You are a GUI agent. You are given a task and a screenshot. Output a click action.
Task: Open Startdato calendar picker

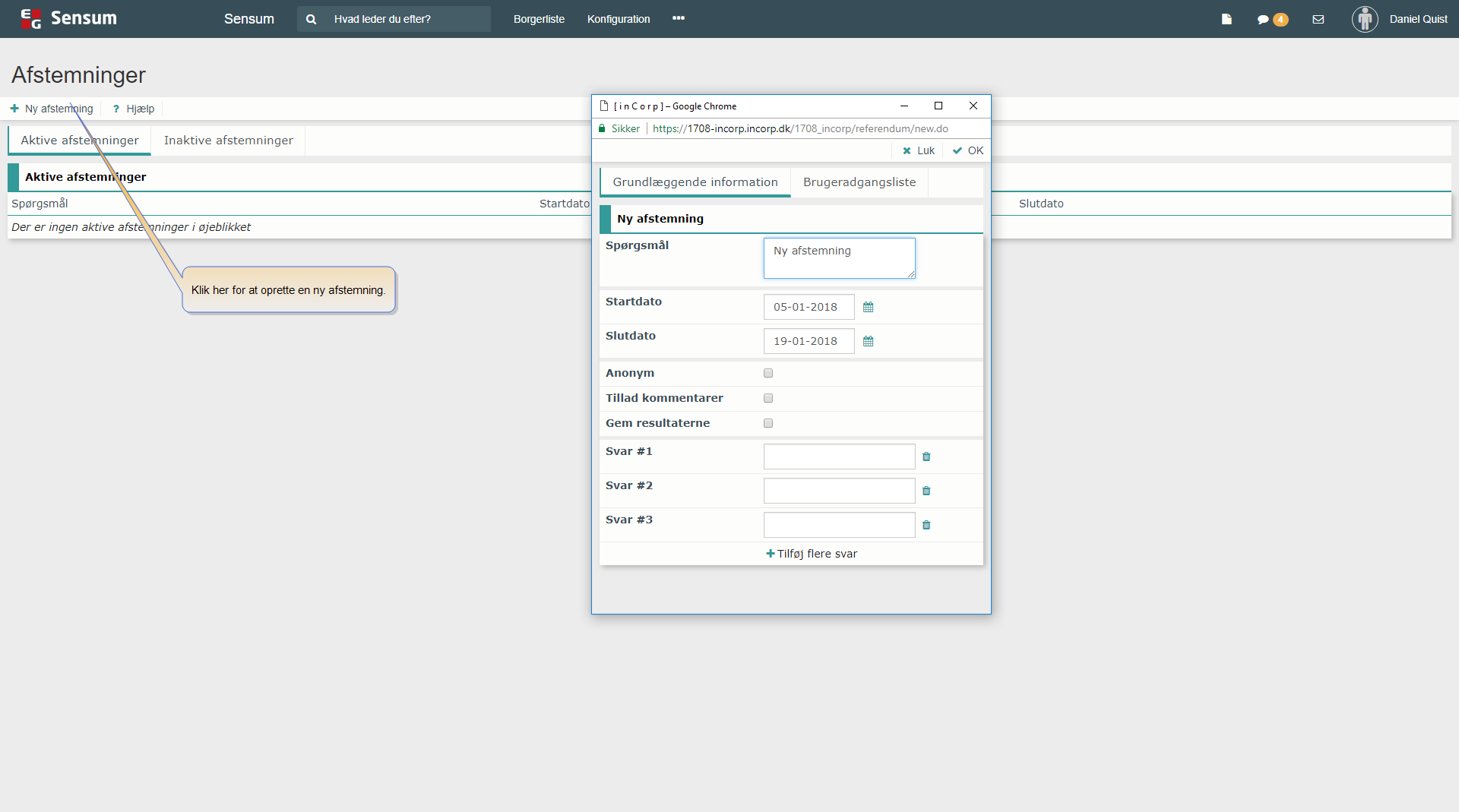[868, 307]
